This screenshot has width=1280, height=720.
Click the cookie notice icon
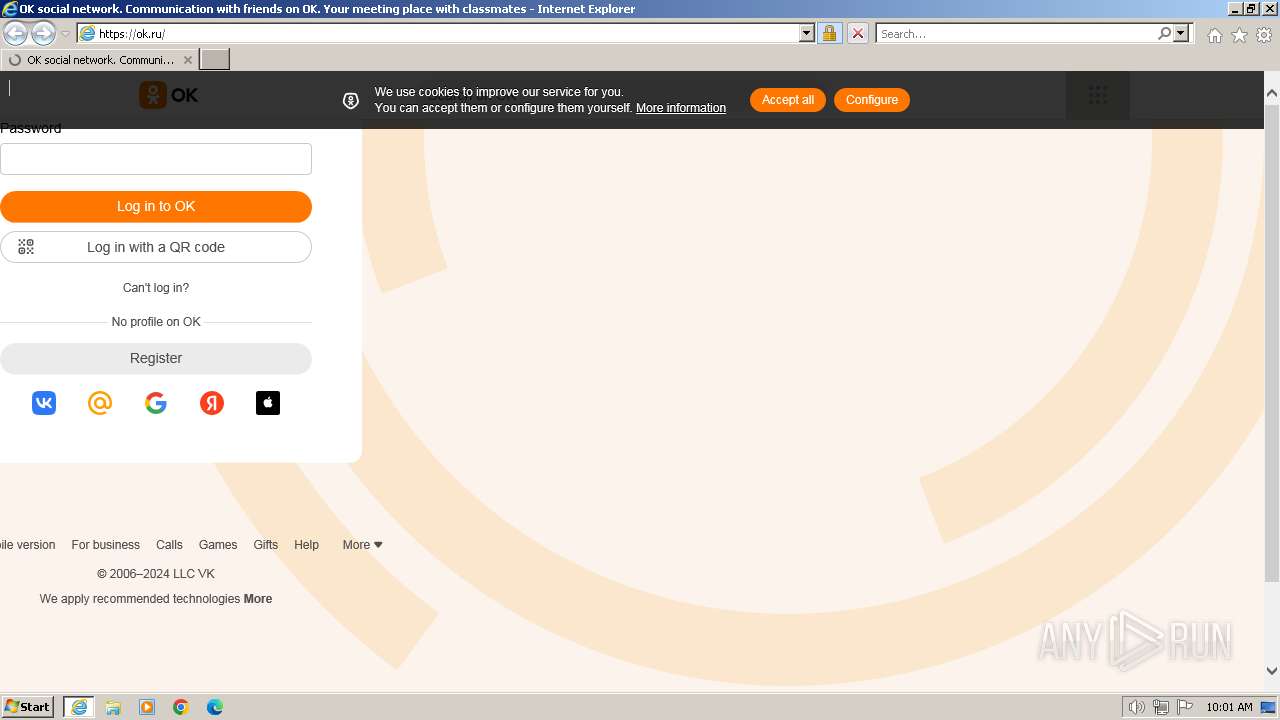351,100
